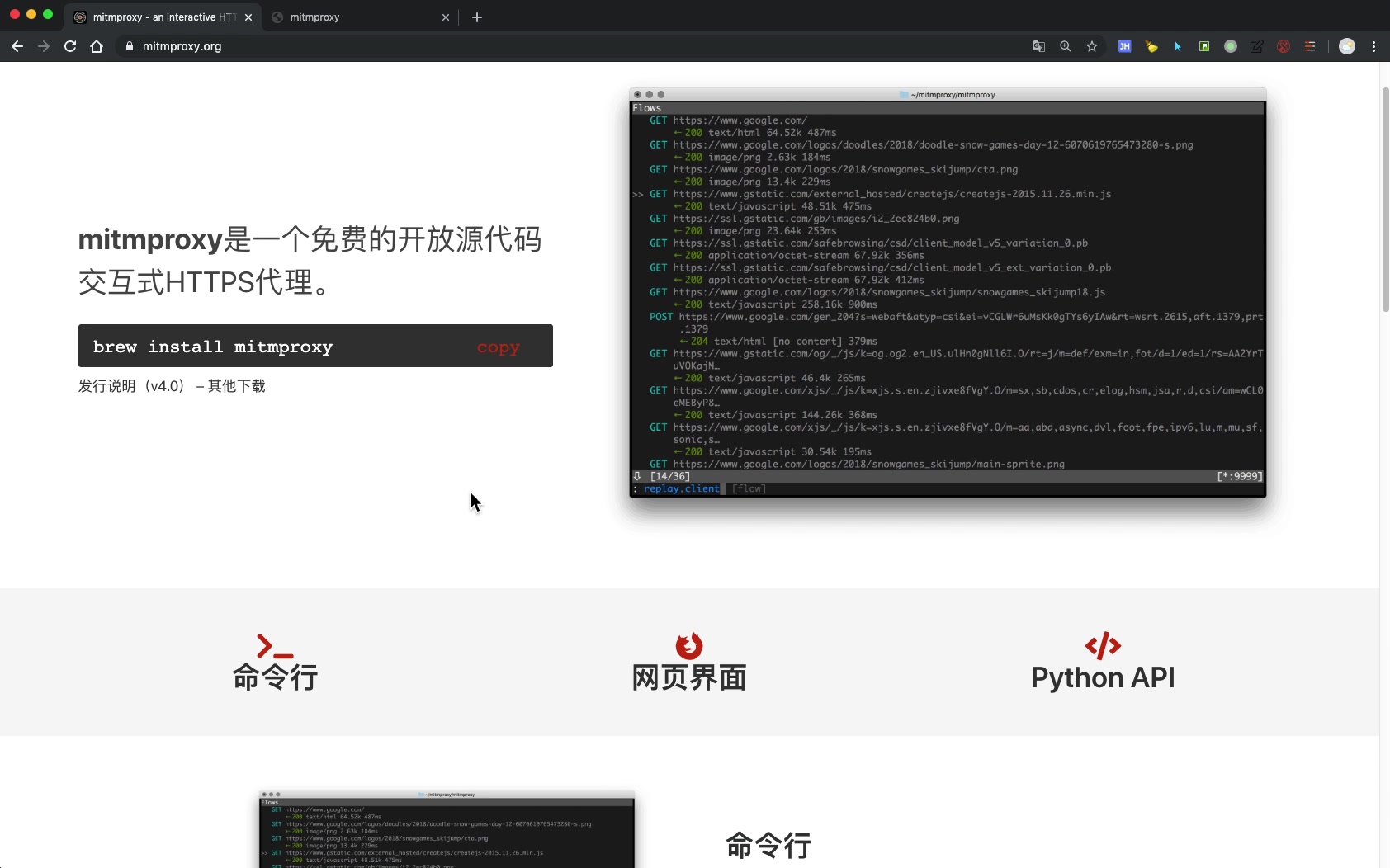This screenshot has height=868, width=1390.
Task: Click the mitmproxy headline text
Action: coord(310,261)
